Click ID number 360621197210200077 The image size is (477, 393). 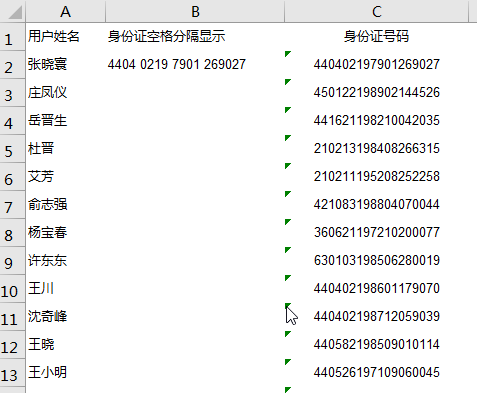(376, 233)
